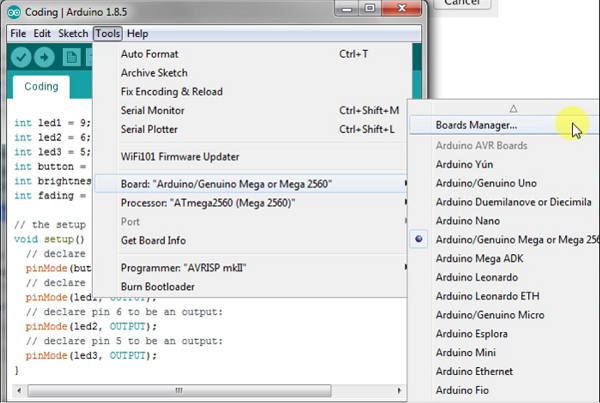The image size is (600, 403).
Task: Choose Get Board Info
Action: pyautogui.click(x=251, y=240)
